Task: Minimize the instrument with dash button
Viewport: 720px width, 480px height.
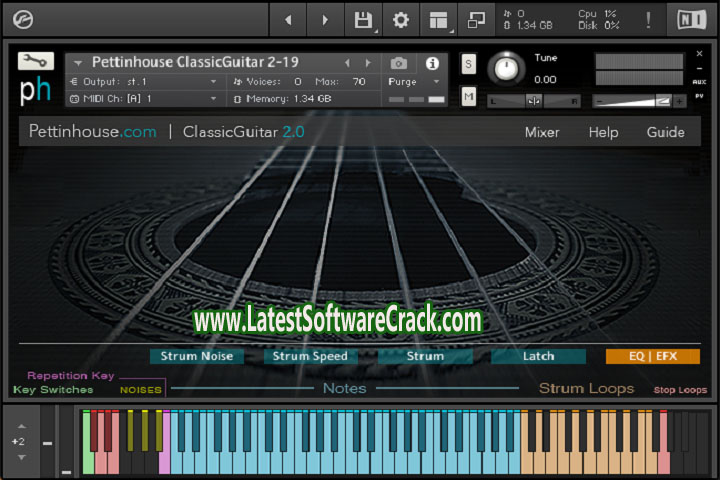Action: click(x=699, y=68)
